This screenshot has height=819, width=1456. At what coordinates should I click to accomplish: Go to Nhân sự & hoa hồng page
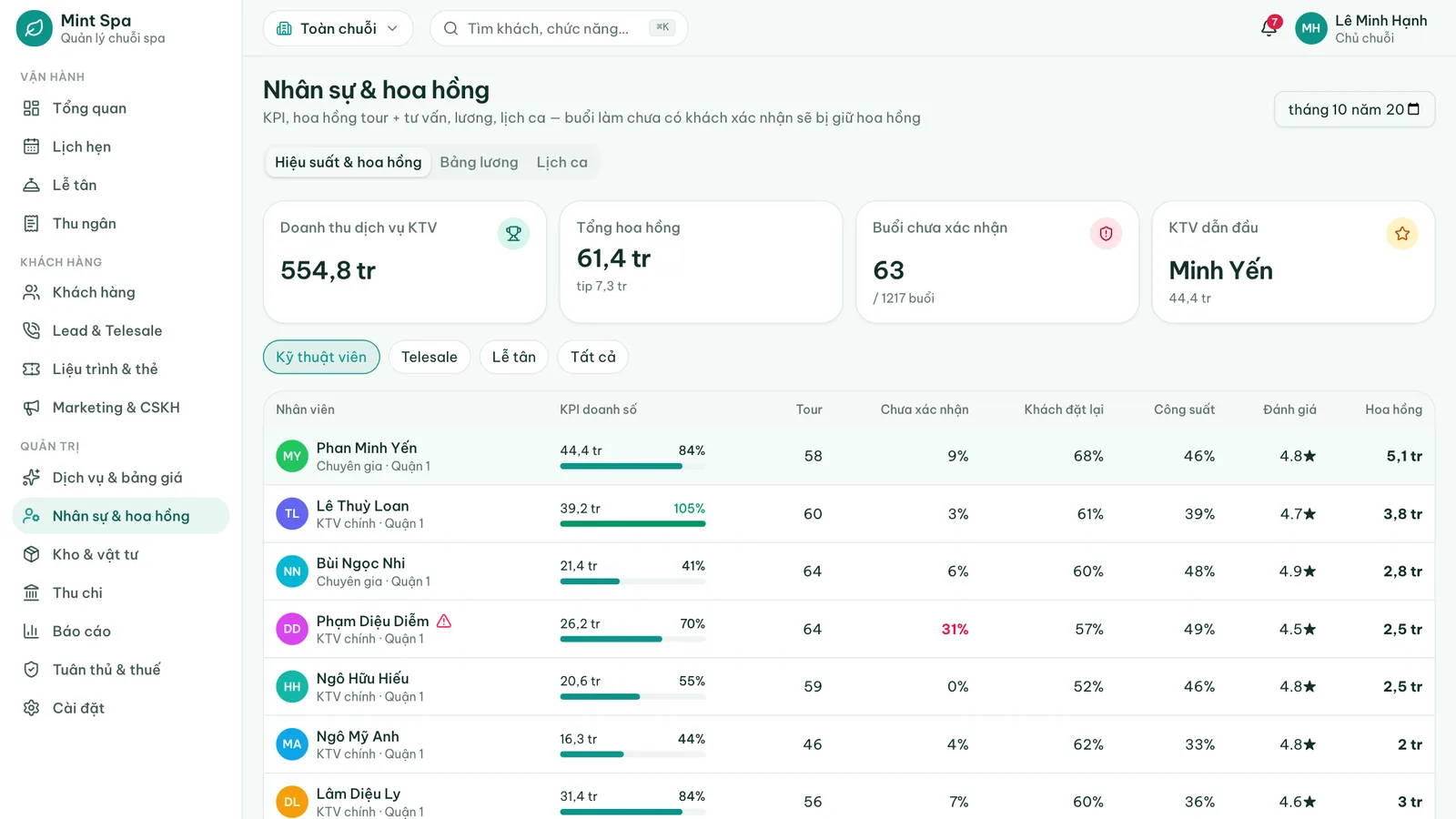(120, 516)
